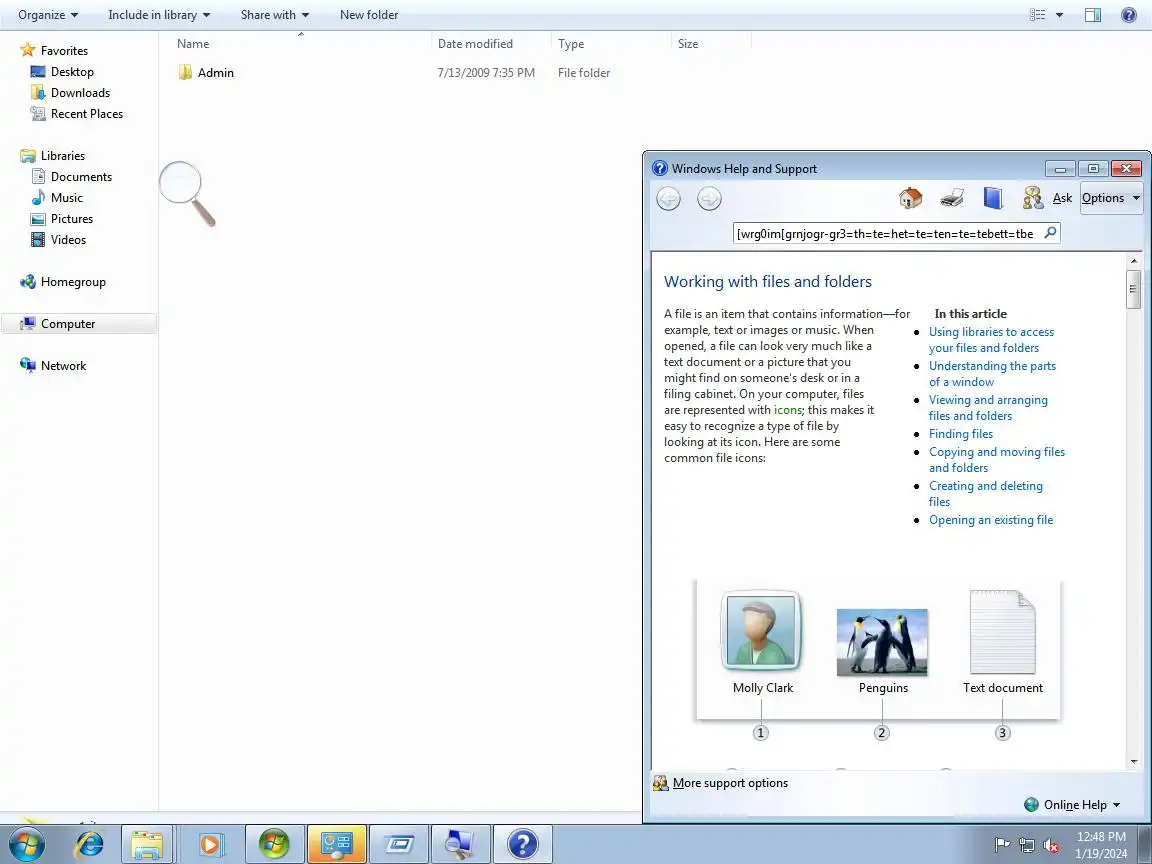Image resolution: width=1152 pixels, height=864 pixels.
Task: Sort by Name column header
Action: click(192, 43)
